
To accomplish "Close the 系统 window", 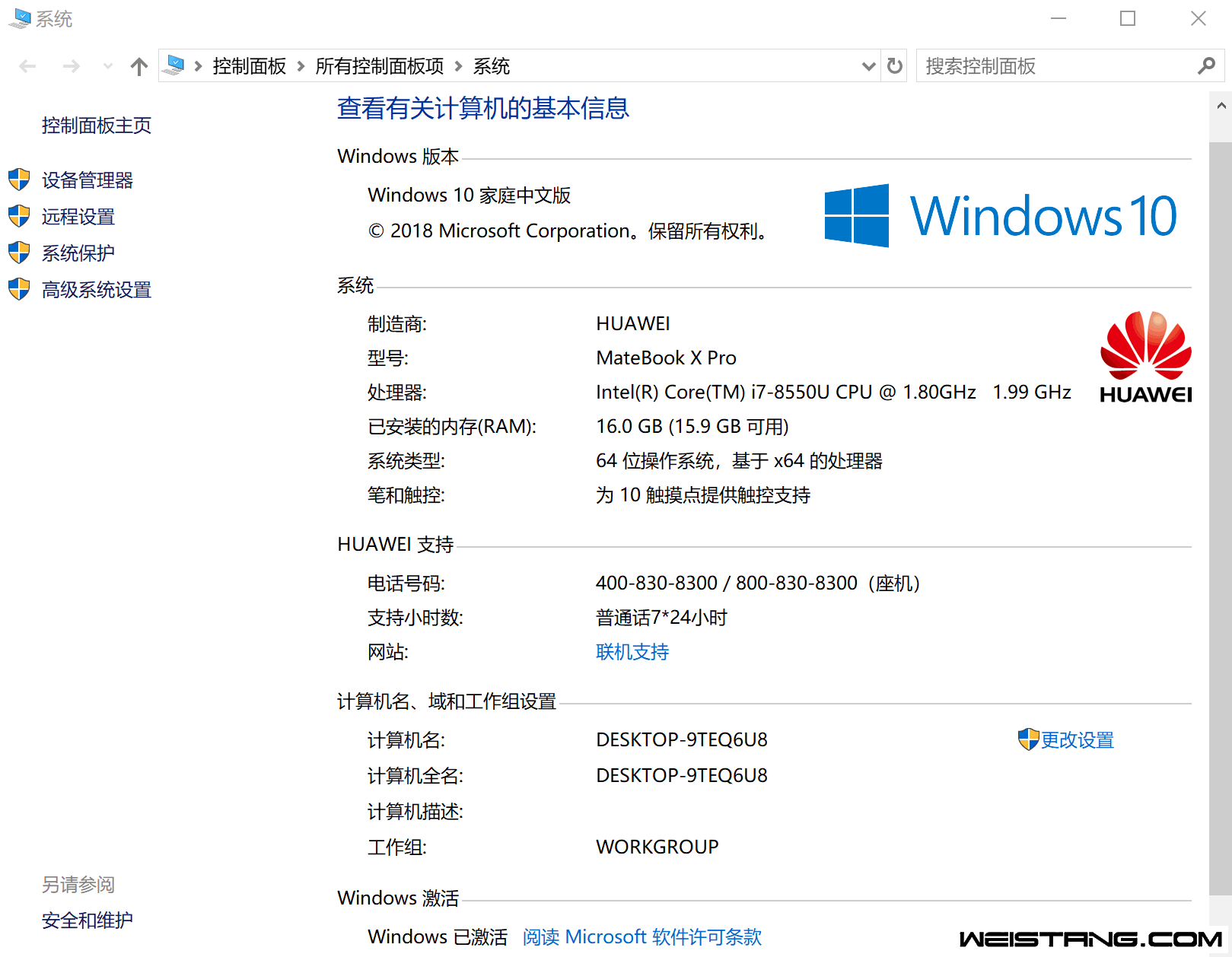I will click(1198, 18).
